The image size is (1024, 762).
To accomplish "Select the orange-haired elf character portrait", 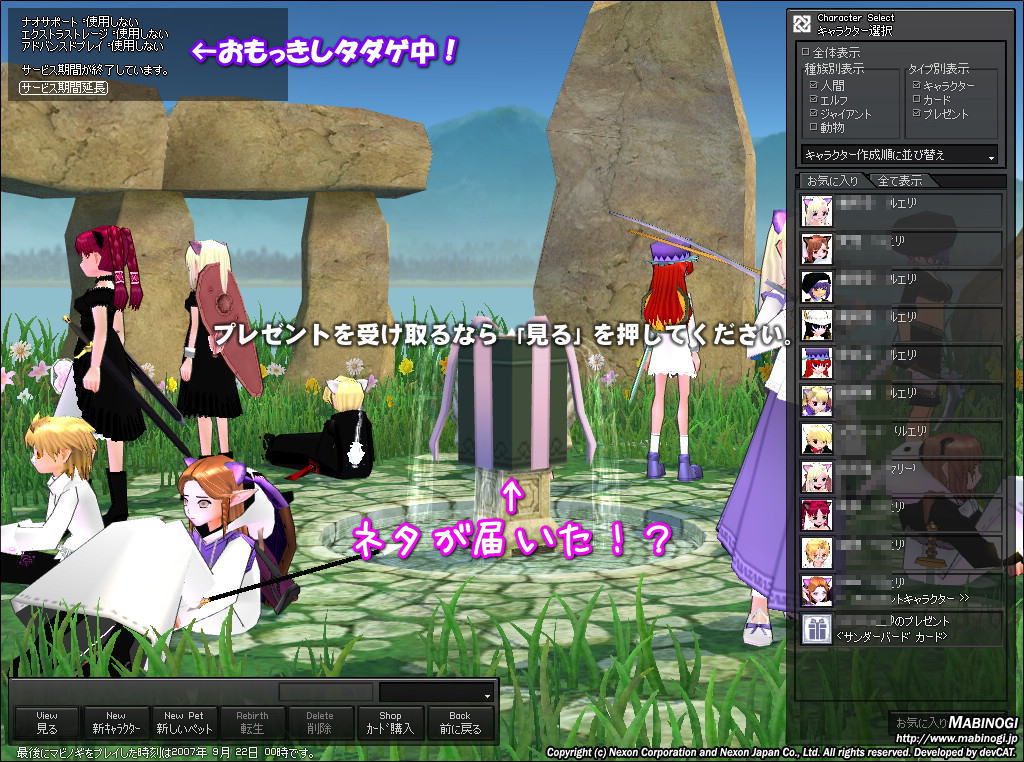I will (x=816, y=590).
